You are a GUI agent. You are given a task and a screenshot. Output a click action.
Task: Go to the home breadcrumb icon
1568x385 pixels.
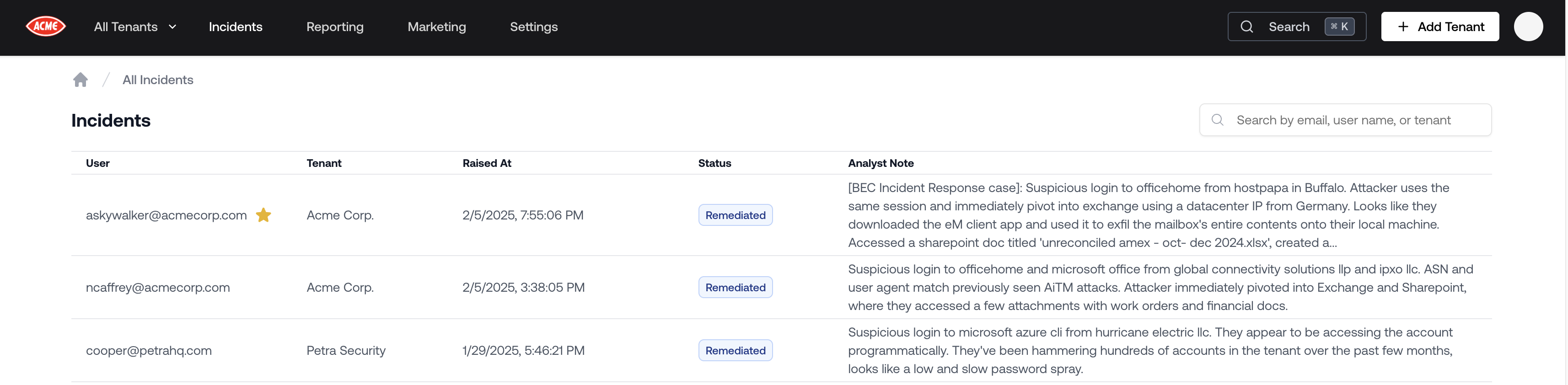click(81, 80)
